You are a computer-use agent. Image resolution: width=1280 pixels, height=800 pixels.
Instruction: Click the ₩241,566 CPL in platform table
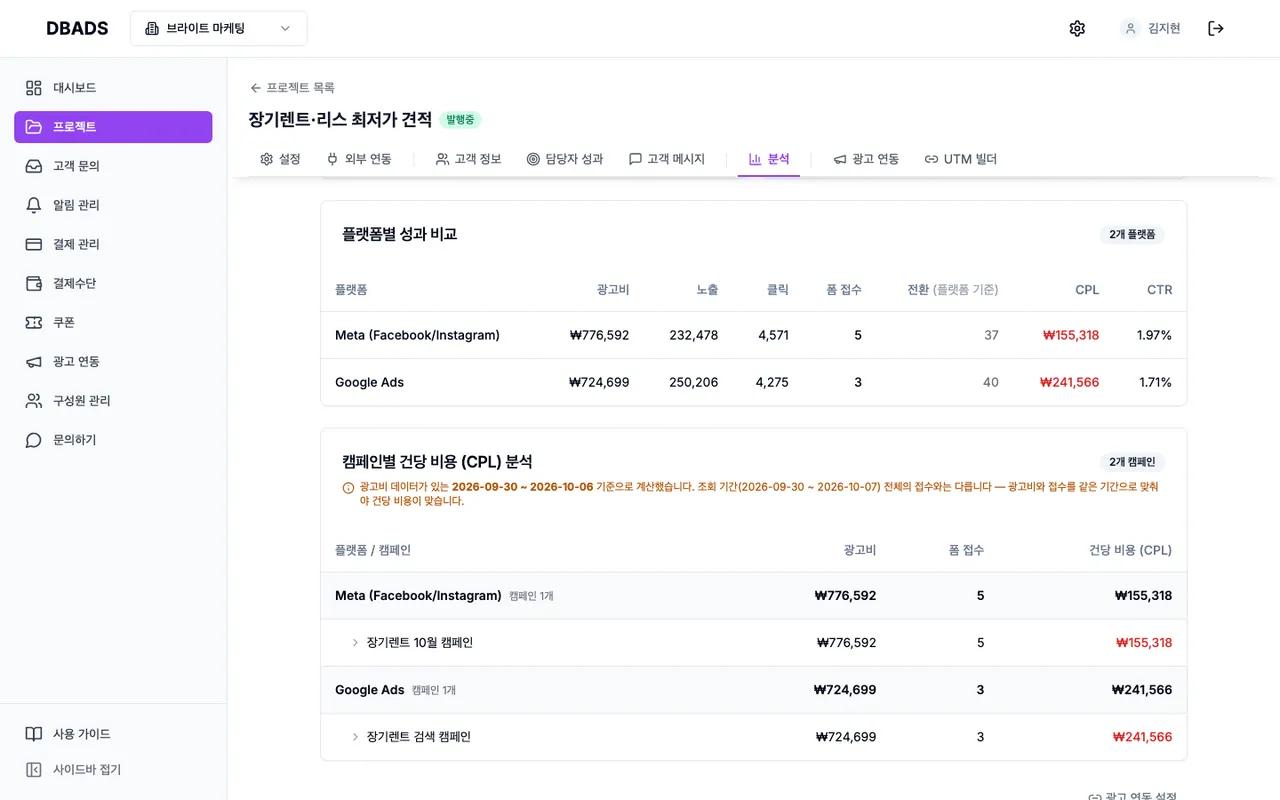tap(1070, 382)
